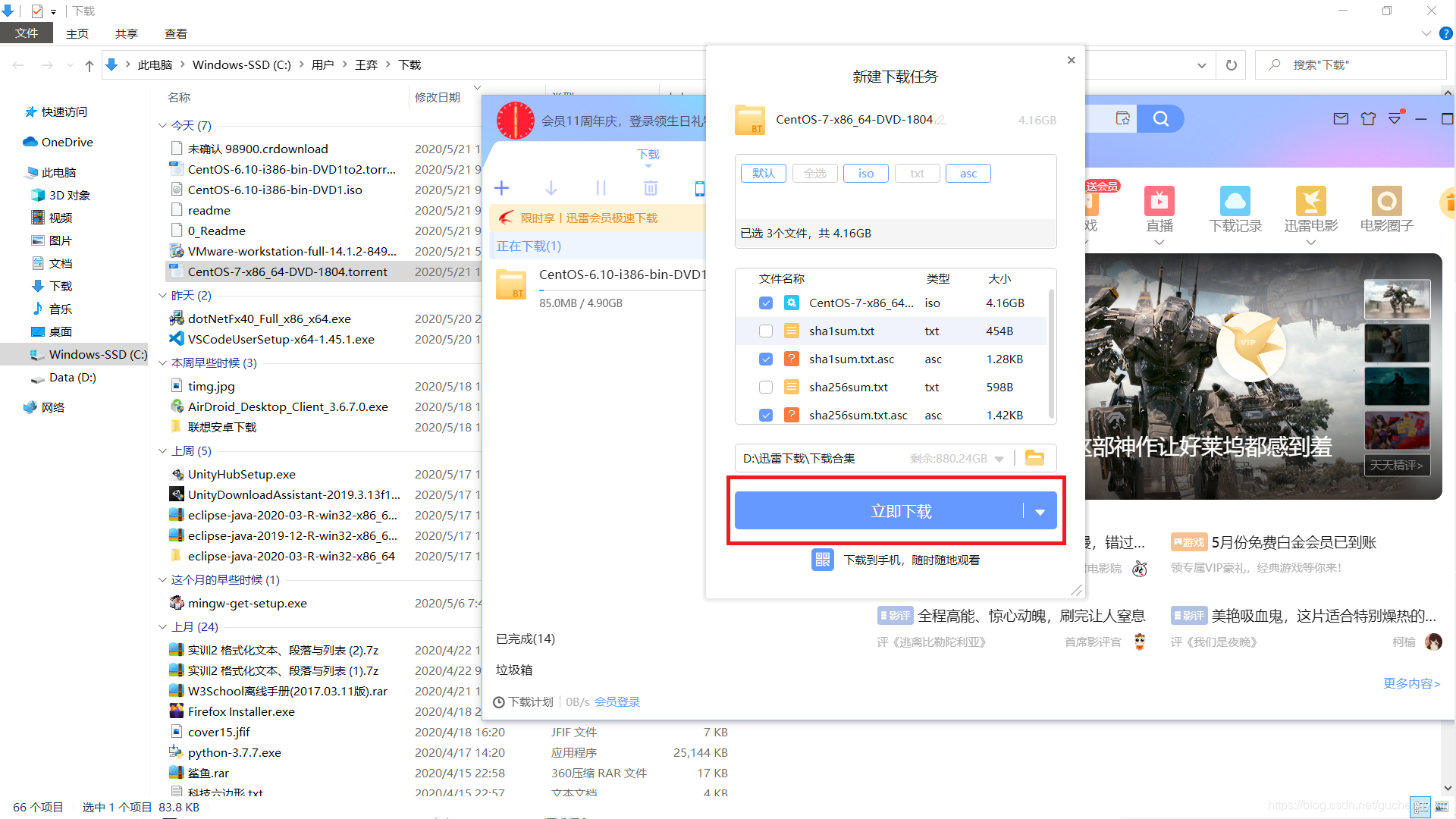This screenshot has height=819, width=1456.
Task: Click the red clock anniversary icon
Action: click(x=516, y=121)
